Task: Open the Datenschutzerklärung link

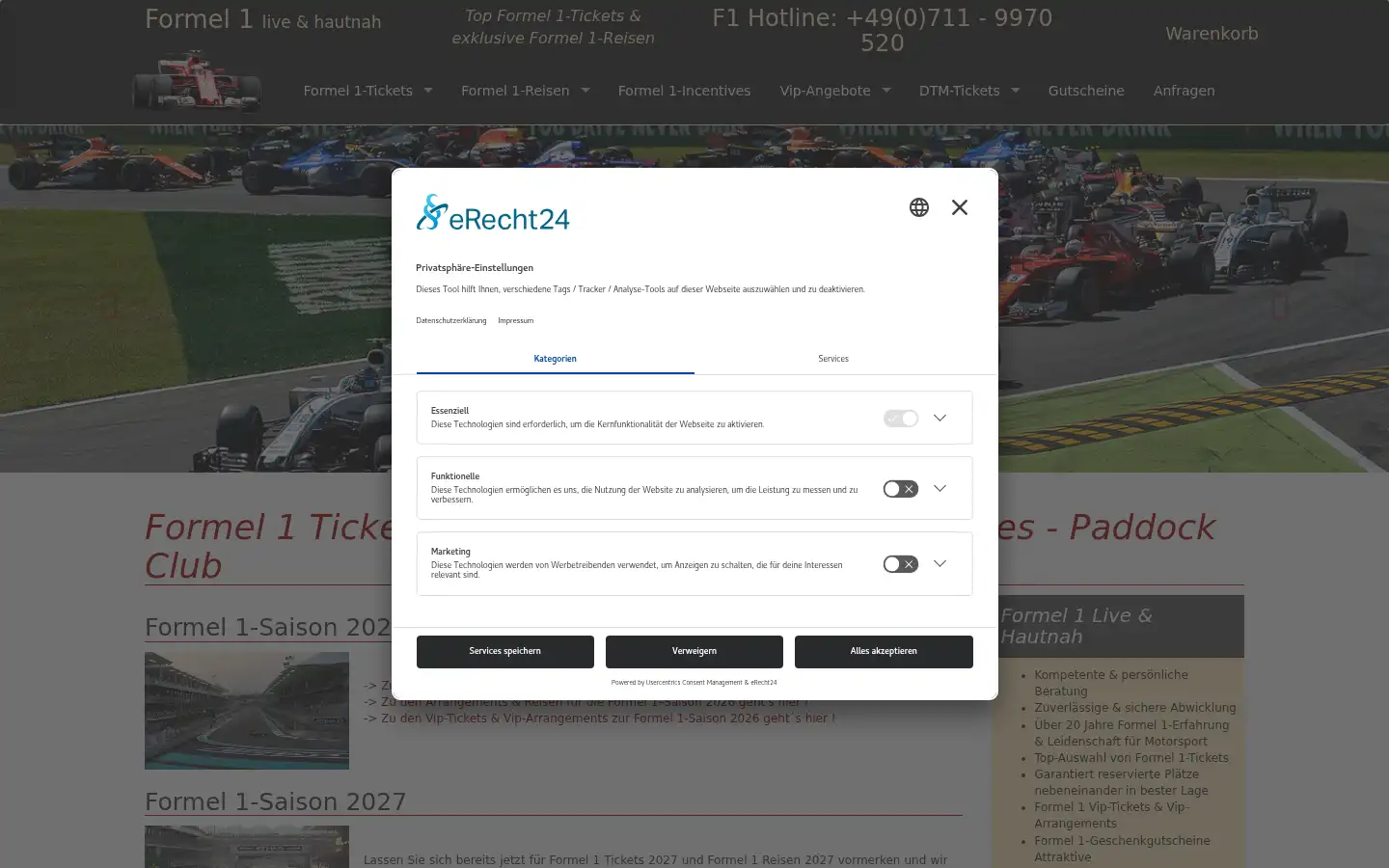Action: pos(451,320)
